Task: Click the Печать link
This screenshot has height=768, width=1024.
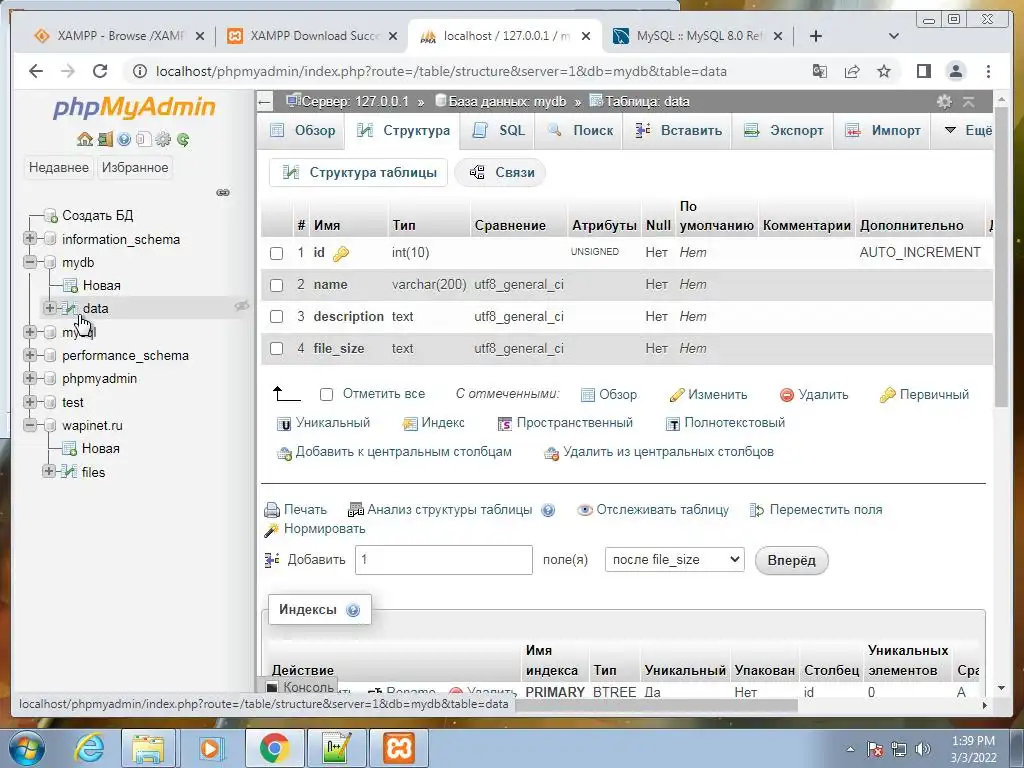Action: point(295,510)
